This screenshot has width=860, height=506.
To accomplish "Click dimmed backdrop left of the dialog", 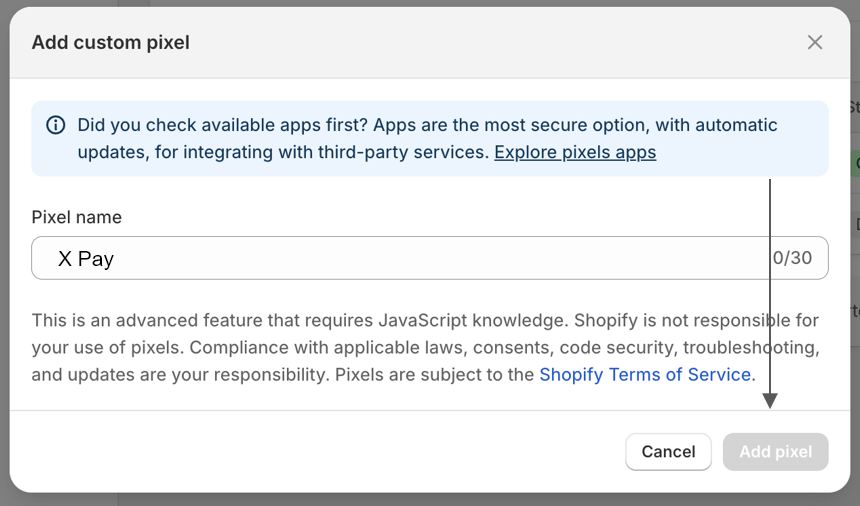I will coord(4,252).
